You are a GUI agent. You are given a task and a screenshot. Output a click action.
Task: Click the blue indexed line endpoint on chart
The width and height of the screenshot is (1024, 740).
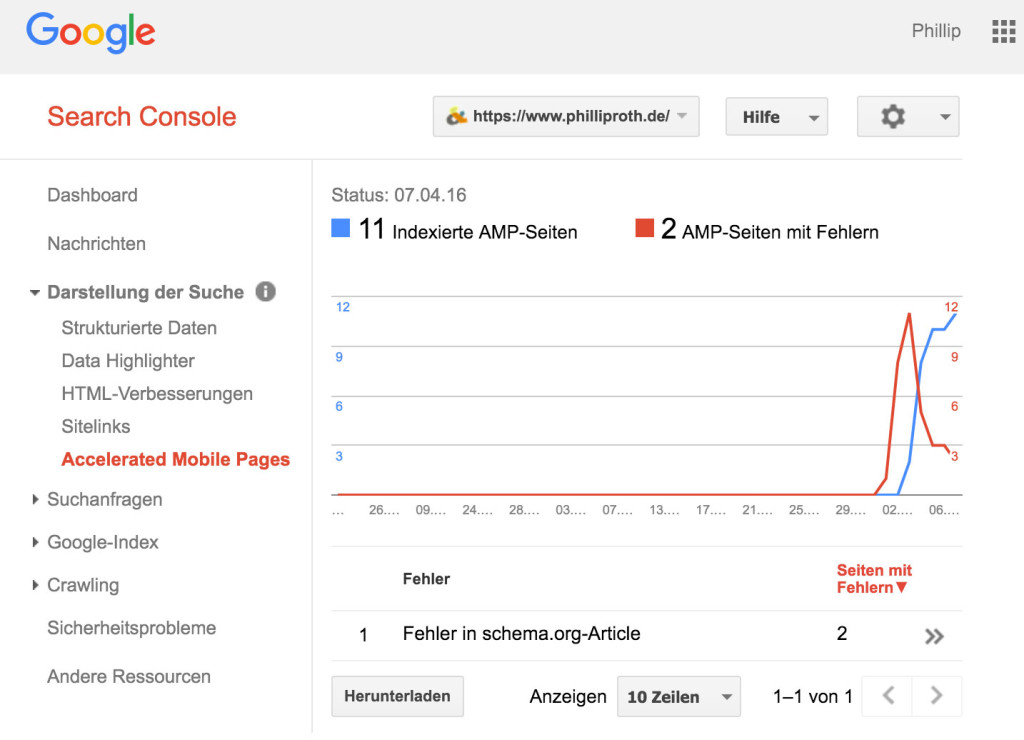click(x=955, y=315)
